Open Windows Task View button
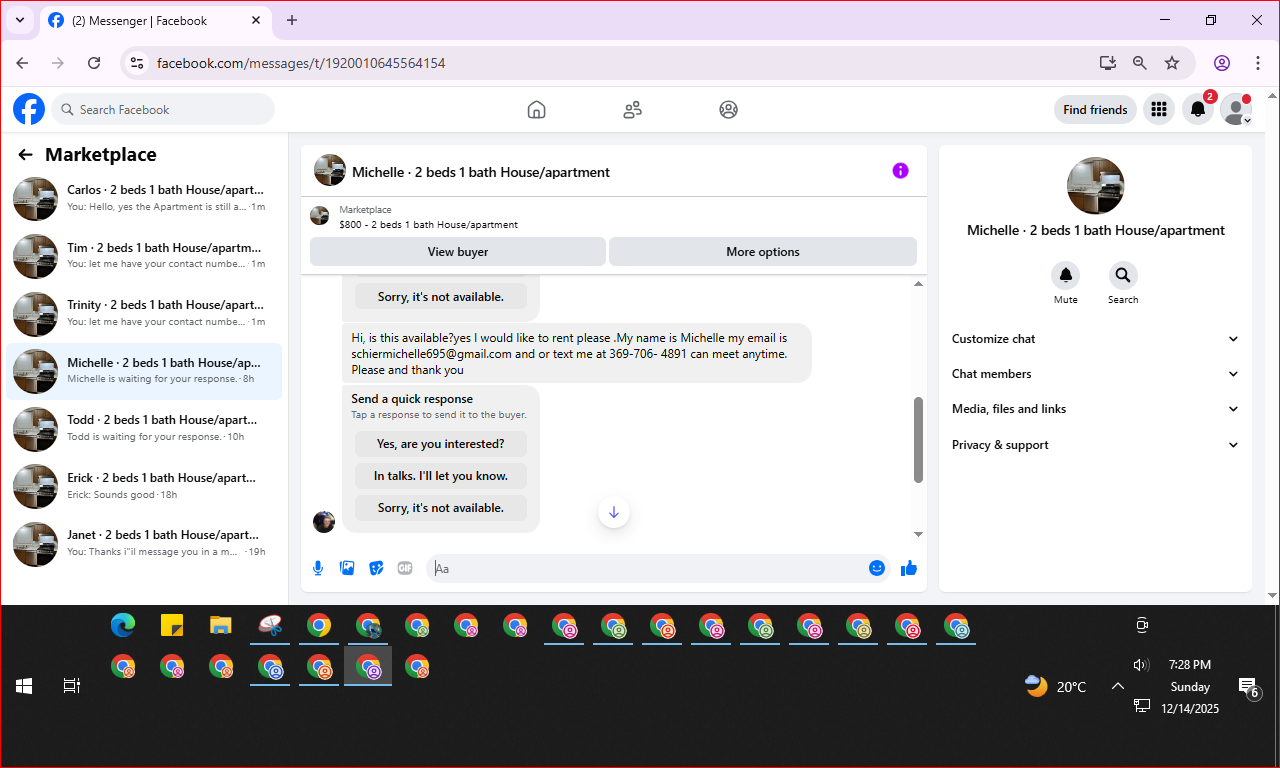Viewport: 1280px width, 768px height. (71, 686)
